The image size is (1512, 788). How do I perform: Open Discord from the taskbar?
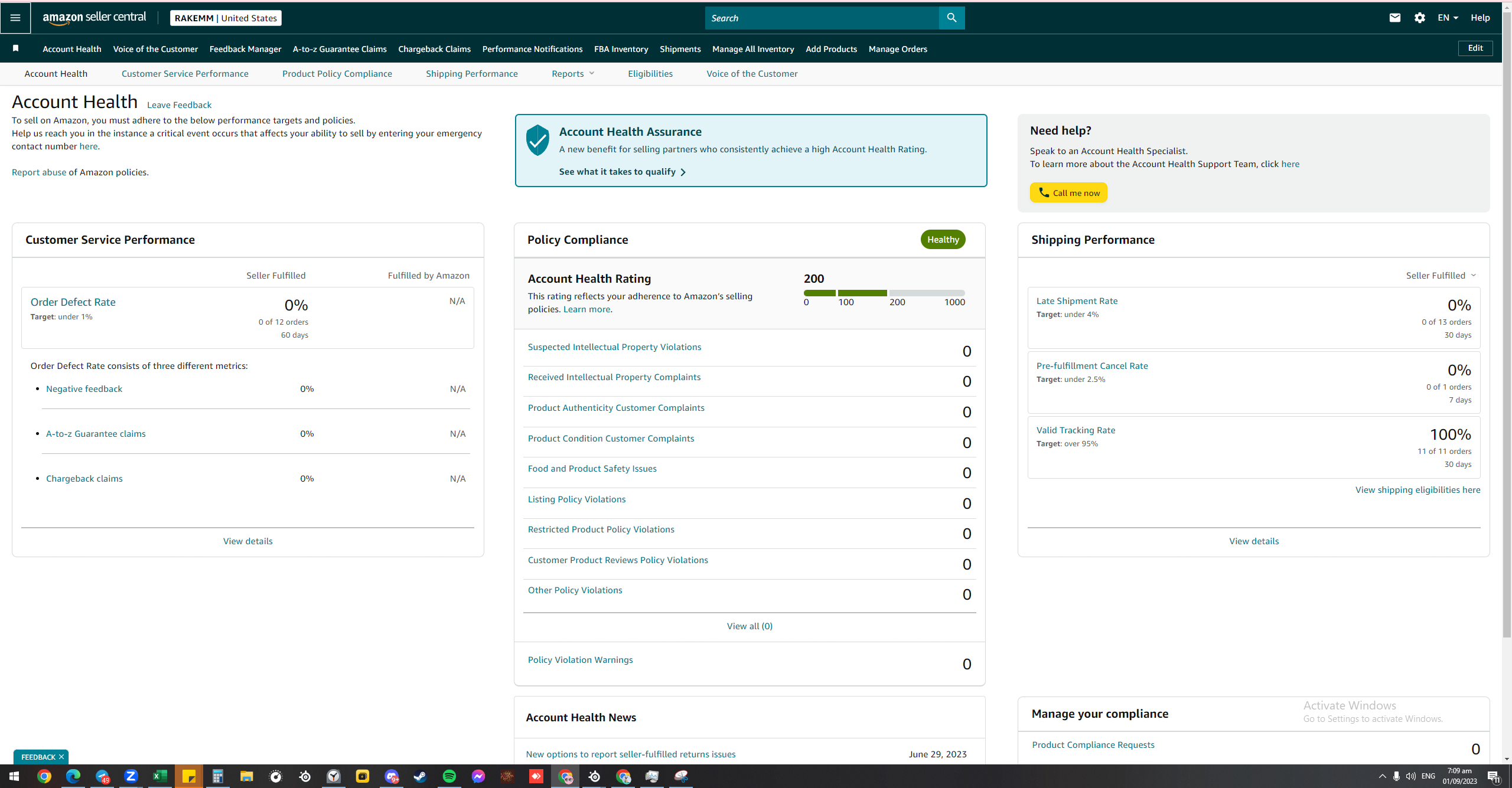click(x=392, y=776)
